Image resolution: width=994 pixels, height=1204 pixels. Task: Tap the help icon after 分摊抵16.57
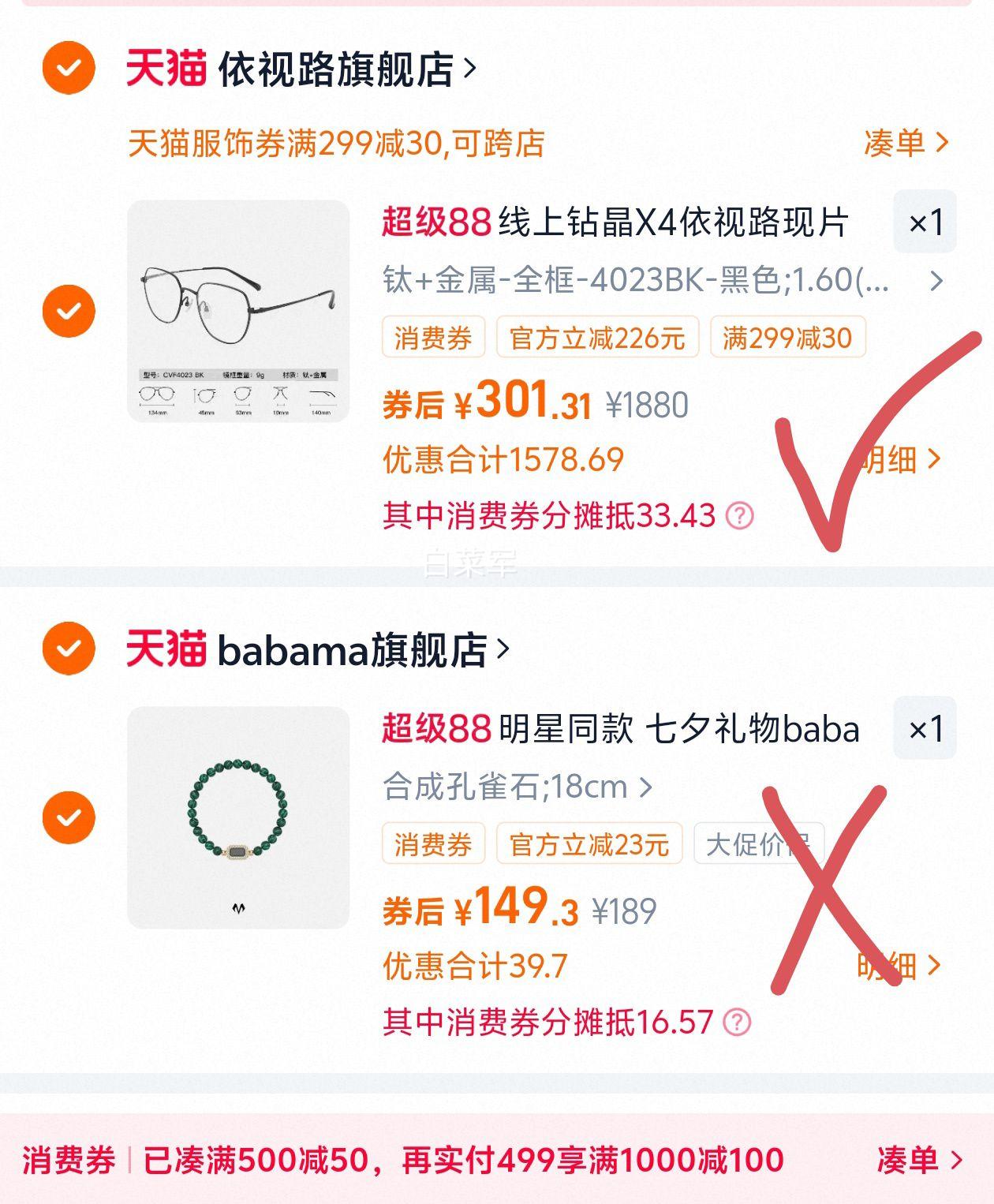(738, 1022)
